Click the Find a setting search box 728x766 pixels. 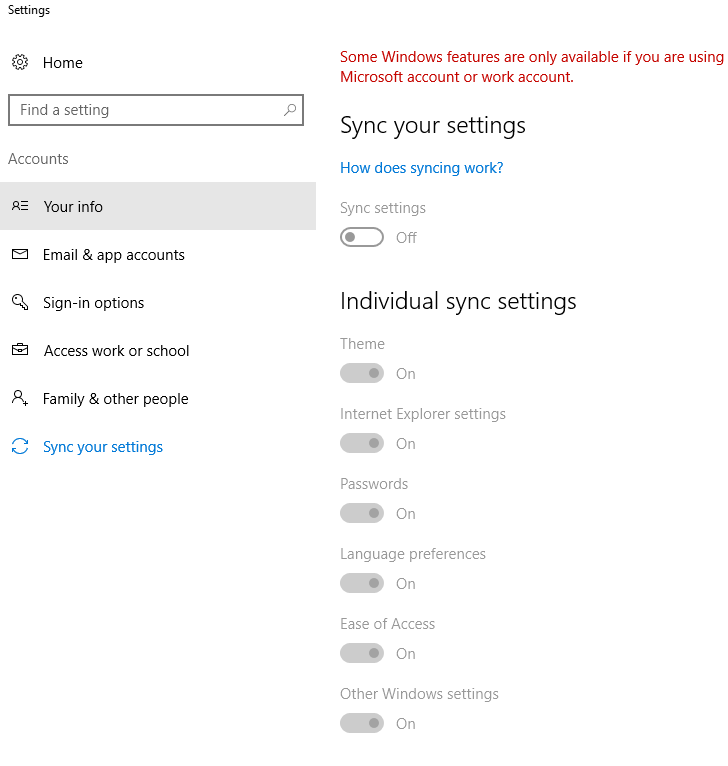156,110
